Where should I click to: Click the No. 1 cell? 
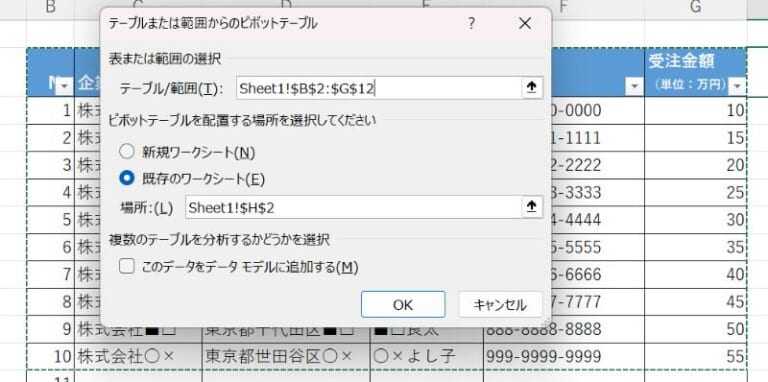click(x=50, y=110)
